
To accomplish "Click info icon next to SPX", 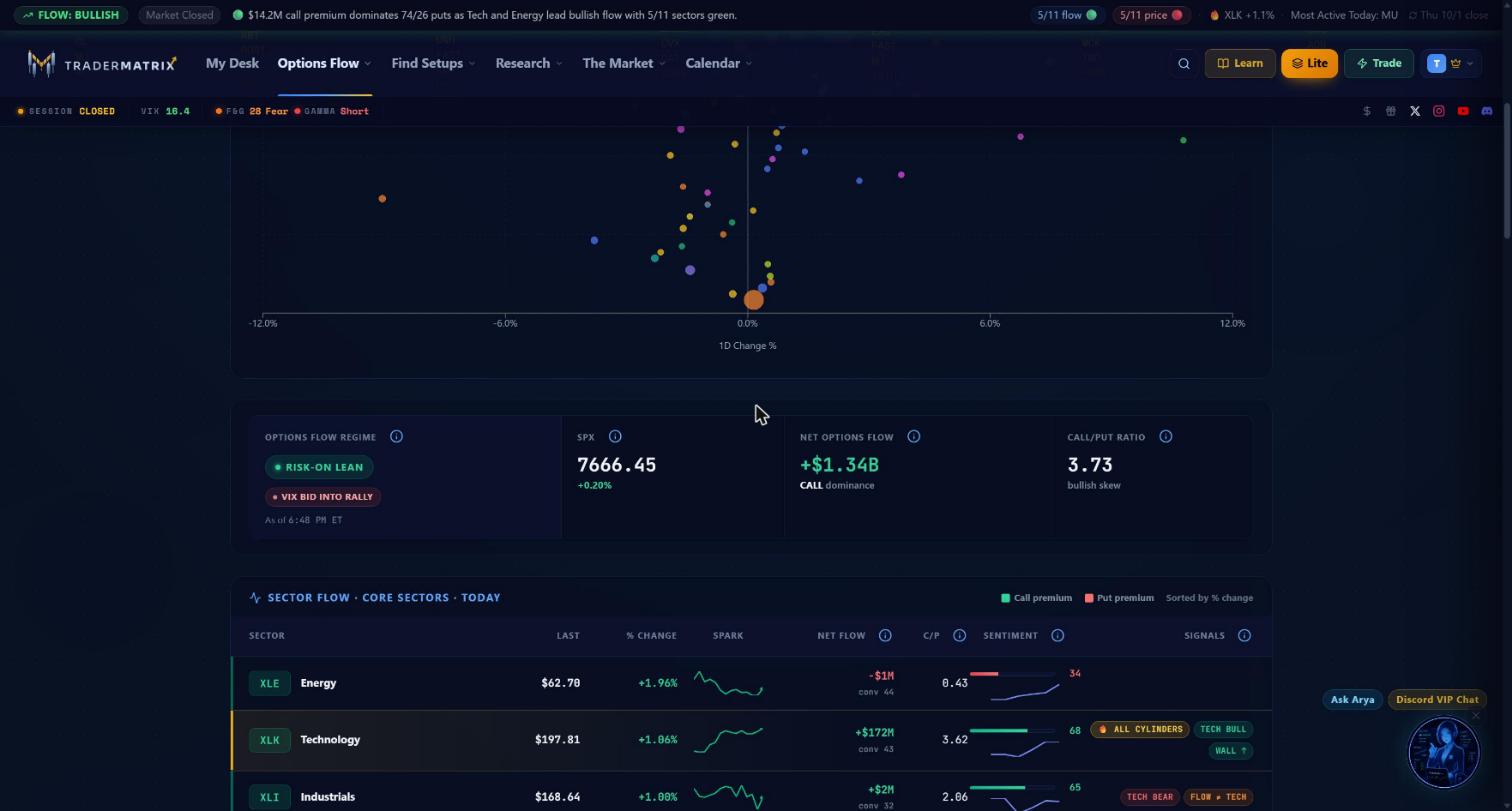I will [x=615, y=436].
